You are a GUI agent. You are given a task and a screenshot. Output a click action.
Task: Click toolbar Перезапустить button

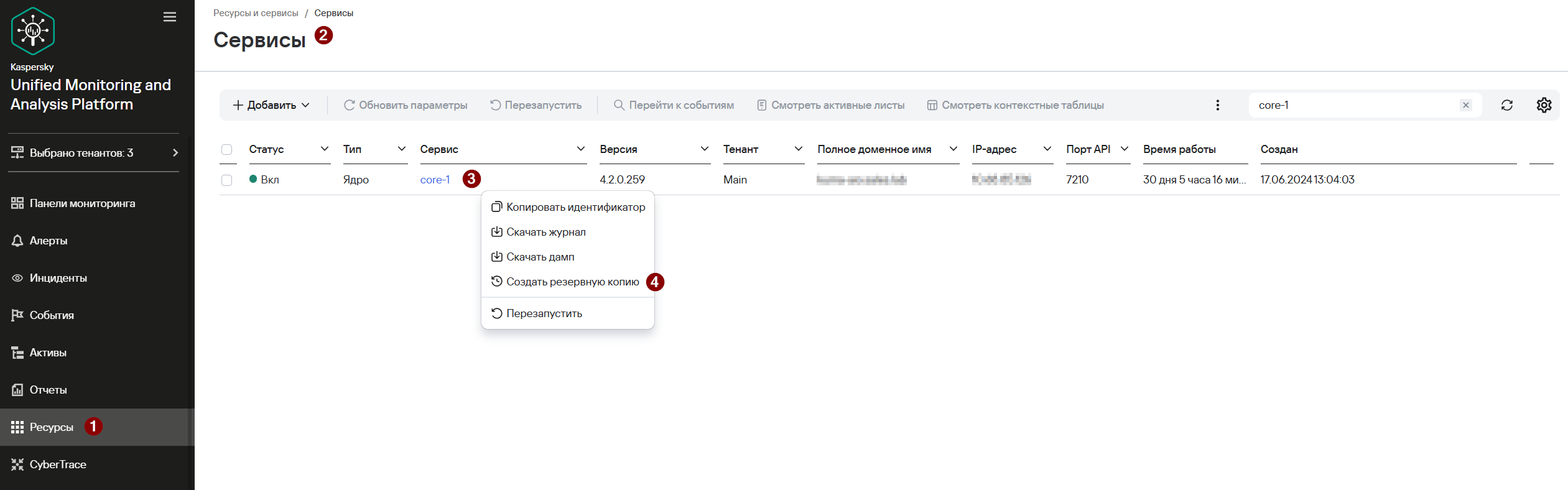536,105
